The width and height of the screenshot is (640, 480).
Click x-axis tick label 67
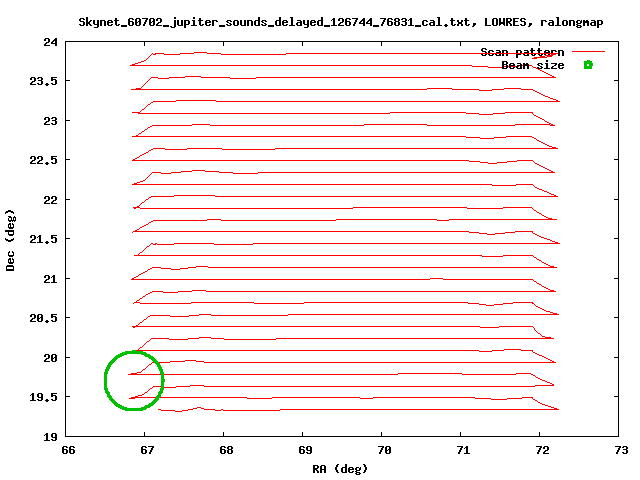pyautogui.click(x=147, y=450)
